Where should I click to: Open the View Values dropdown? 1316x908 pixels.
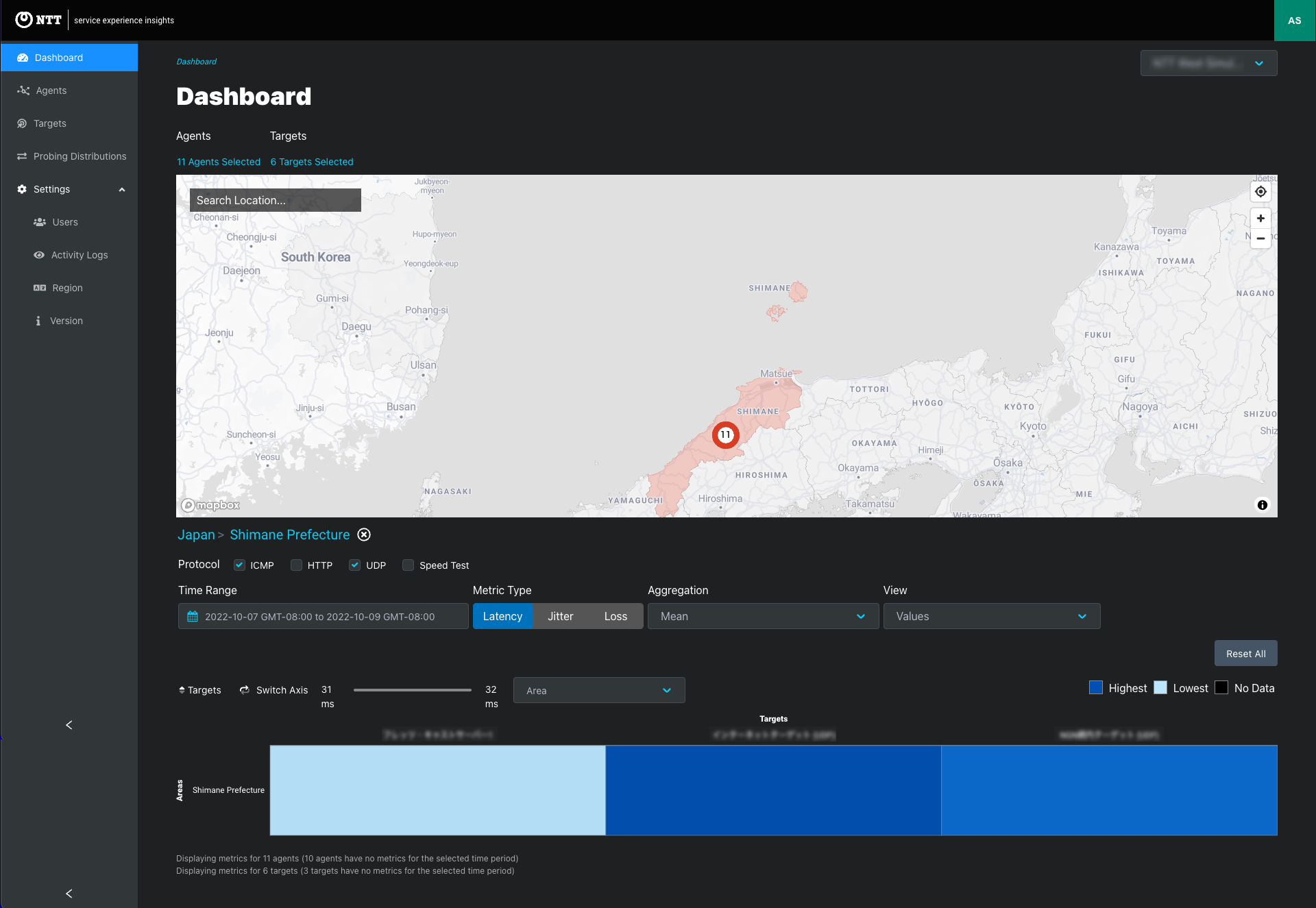click(x=991, y=616)
